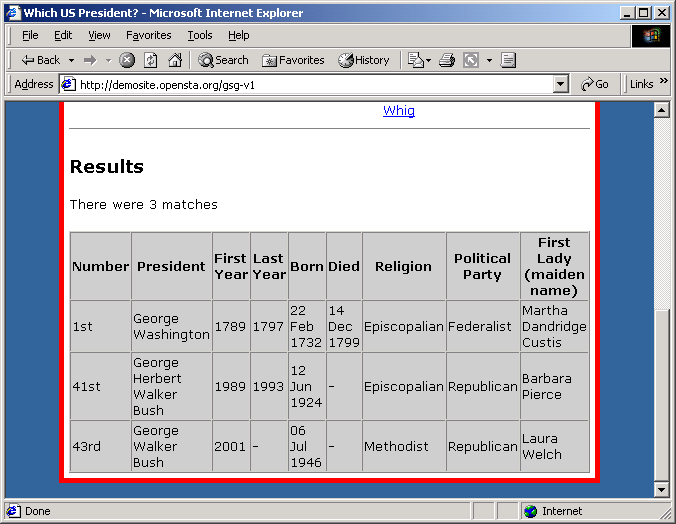Click the 'President' column header
Viewport: 676px width, 524px height.
click(x=171, y=266)
